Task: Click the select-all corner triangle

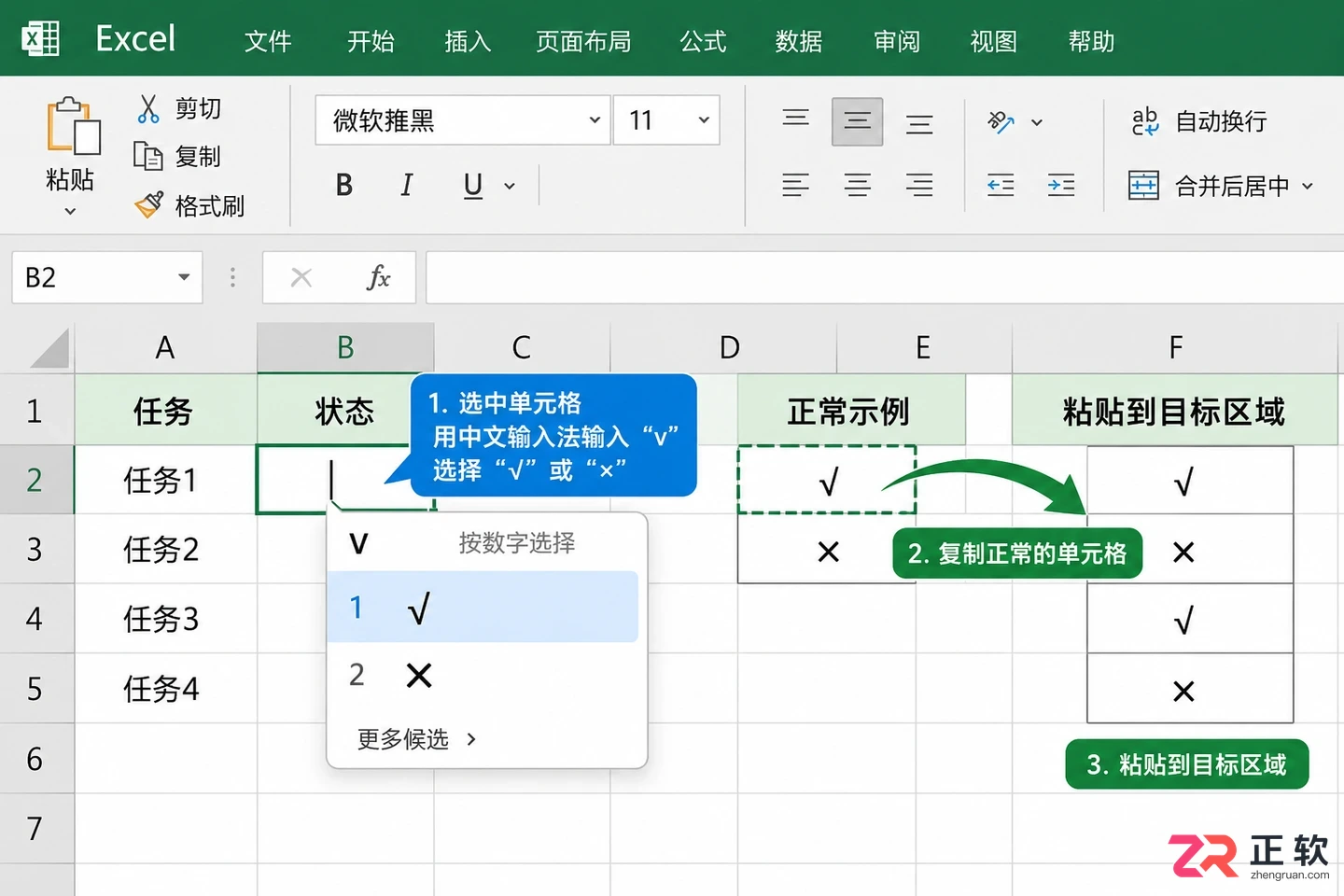Action: pyautogui.click(x=49, y=348)
